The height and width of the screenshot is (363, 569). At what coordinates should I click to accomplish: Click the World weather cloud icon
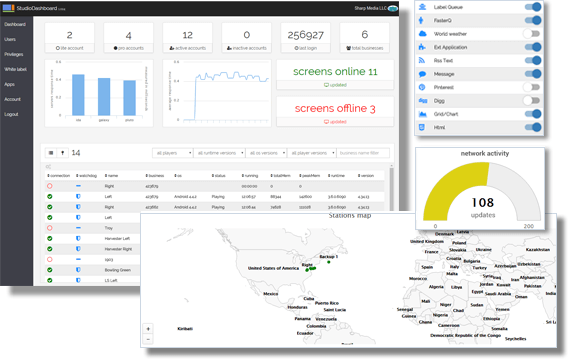422,34
